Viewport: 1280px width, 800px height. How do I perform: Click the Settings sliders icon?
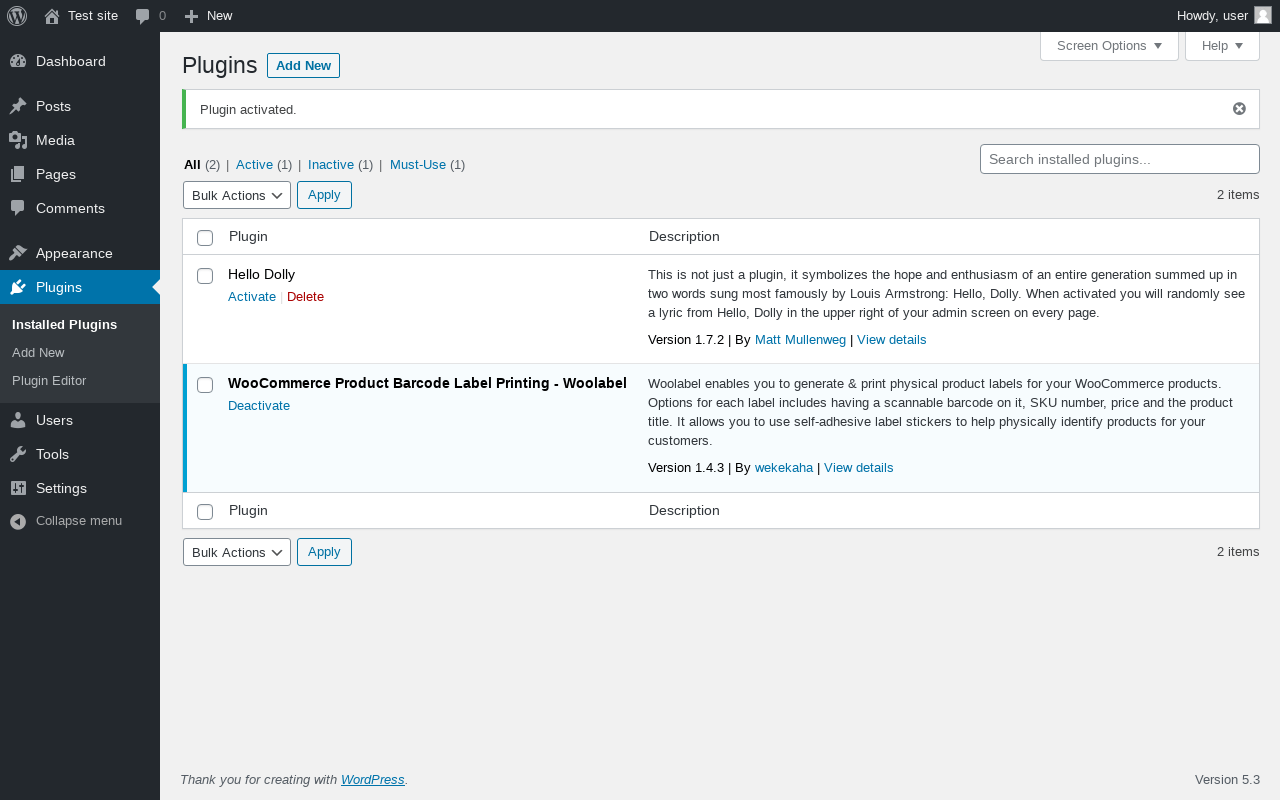pyautogui.click(x=18, y=488)
